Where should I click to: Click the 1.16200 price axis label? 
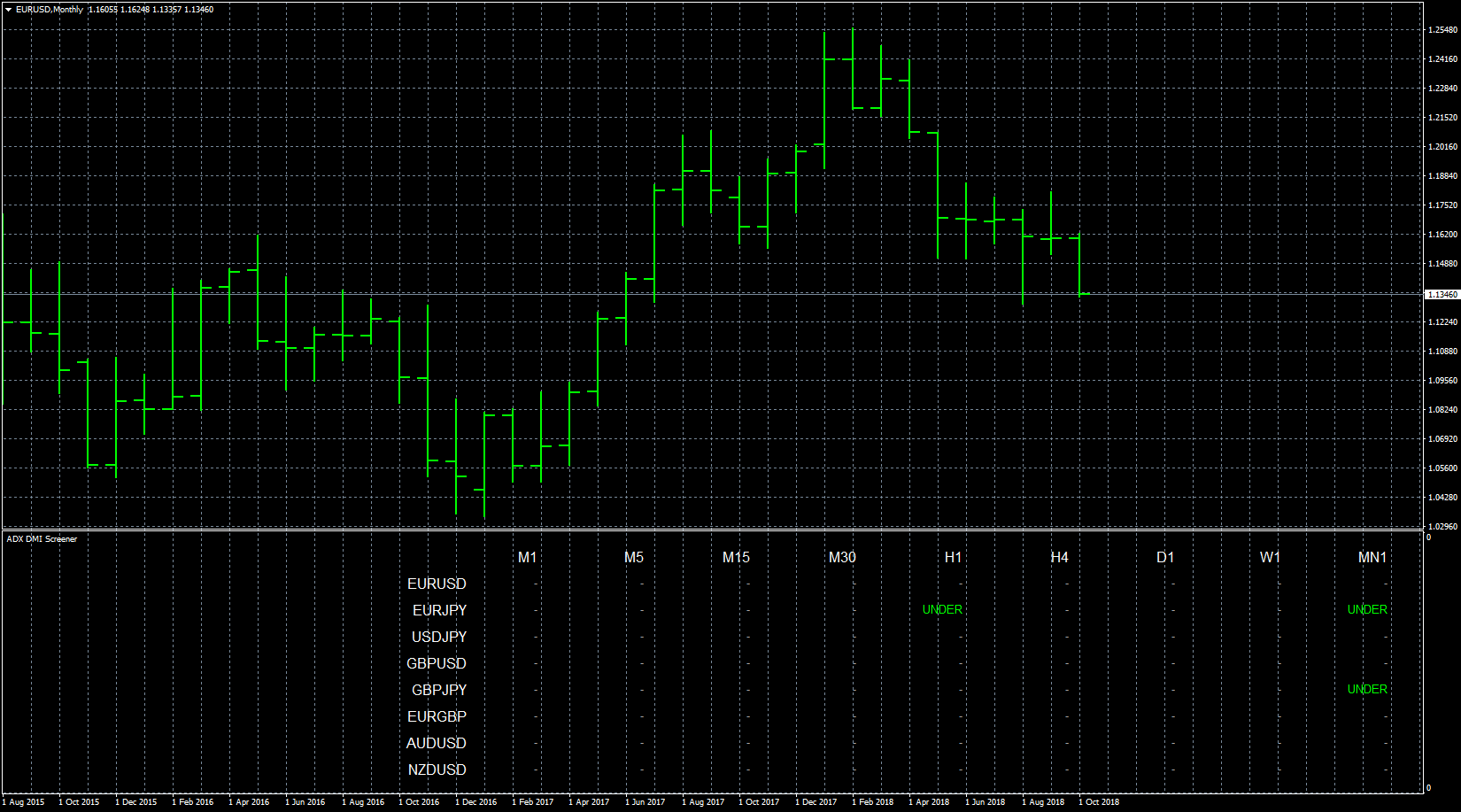pos(1442,235)
